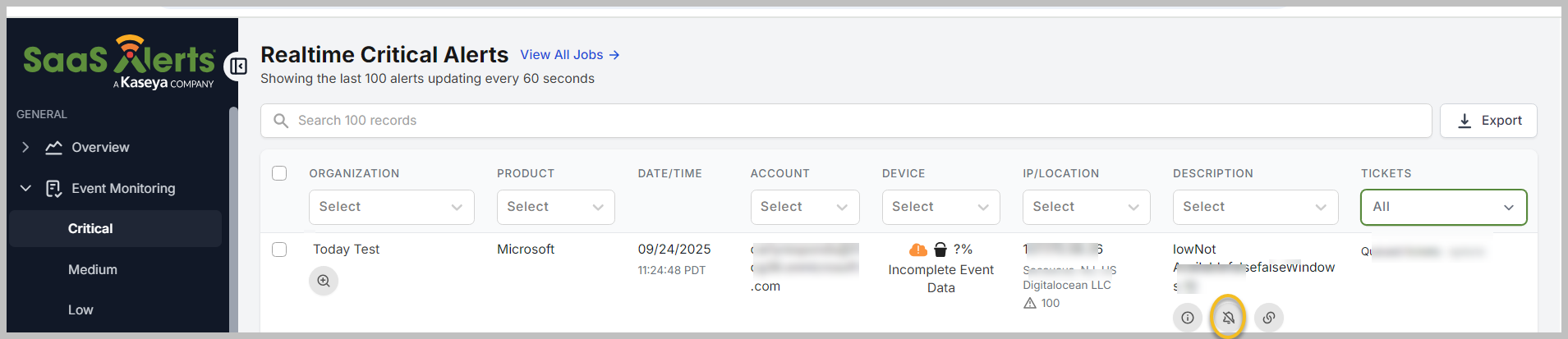Click the warning triangle icon next to 100
Screen dimensions: 1568x339
tap(1030, 303)
